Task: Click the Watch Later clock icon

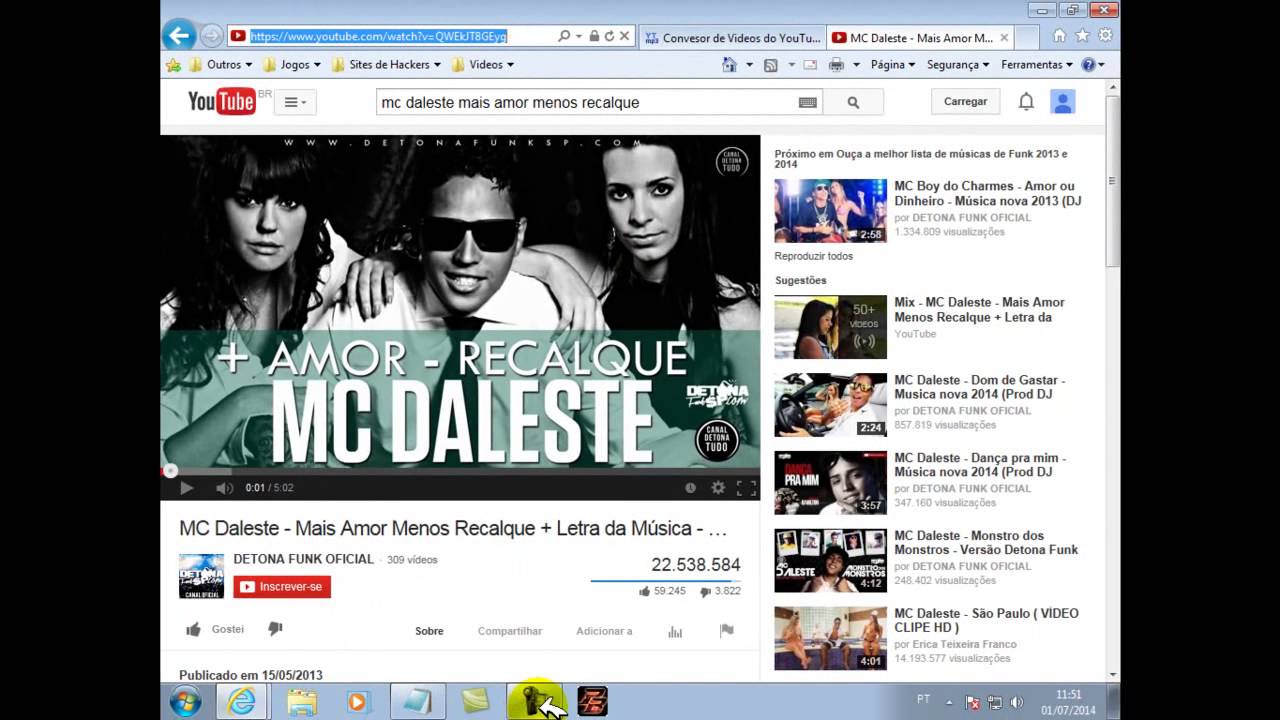Action: (690, 488)
